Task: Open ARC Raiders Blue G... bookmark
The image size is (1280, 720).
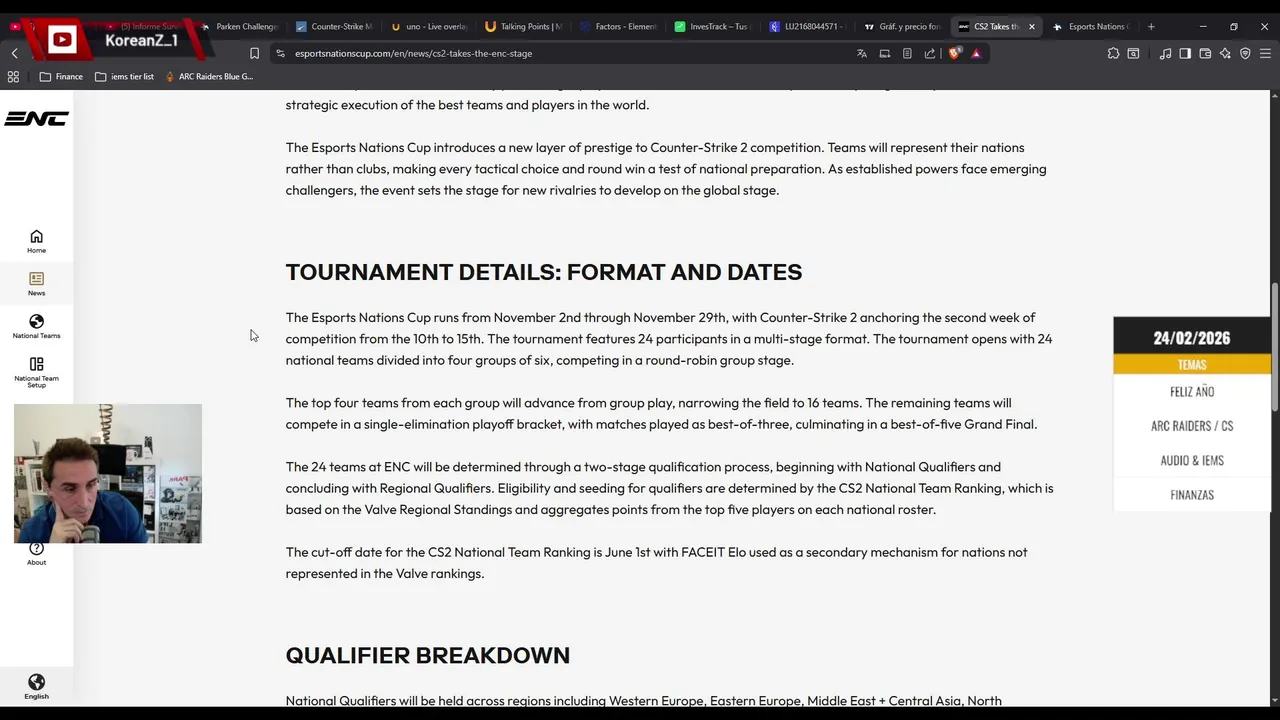Action: (x=209, y=76)
